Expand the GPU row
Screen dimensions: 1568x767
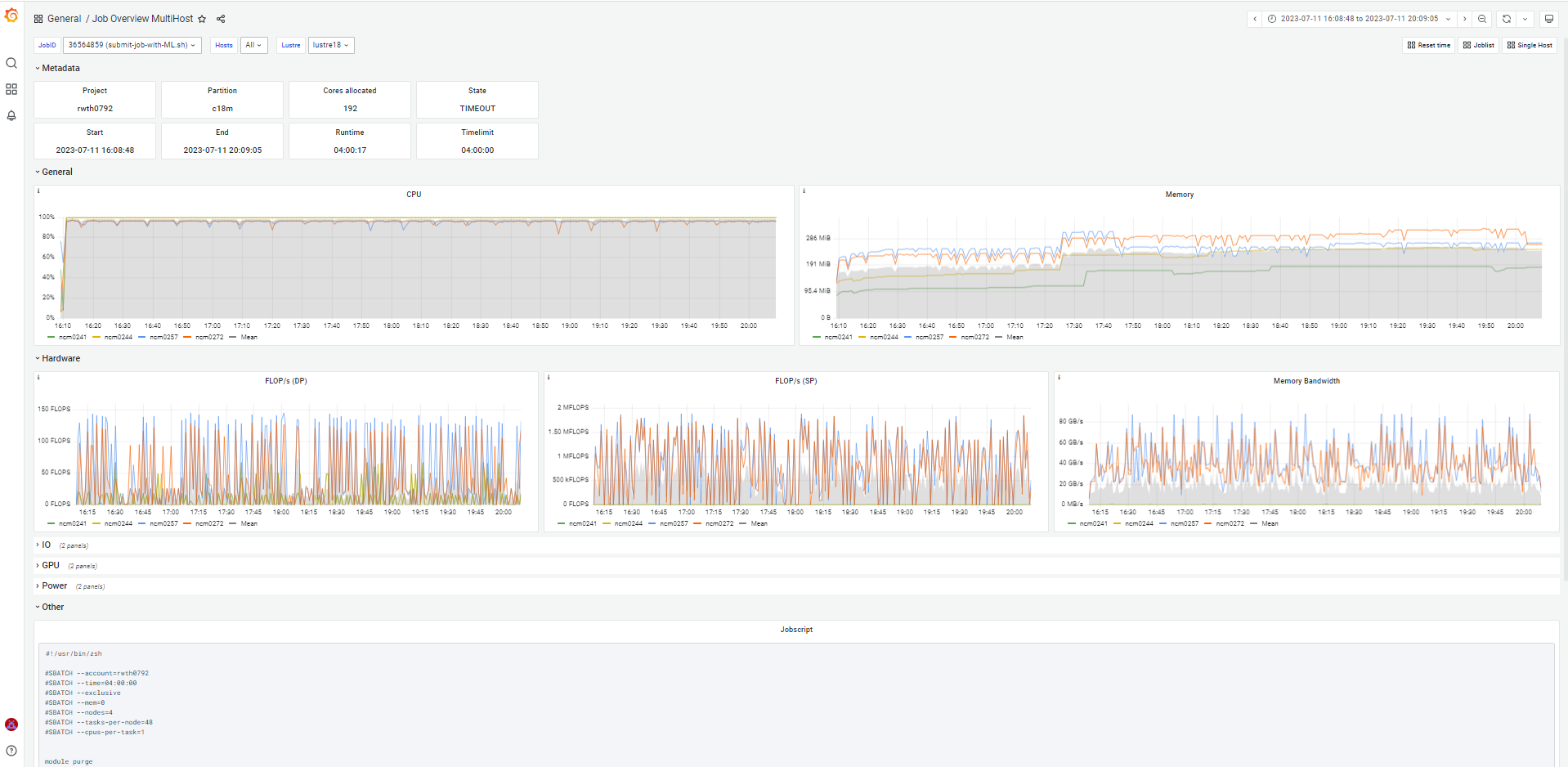[x=51, y=565]
